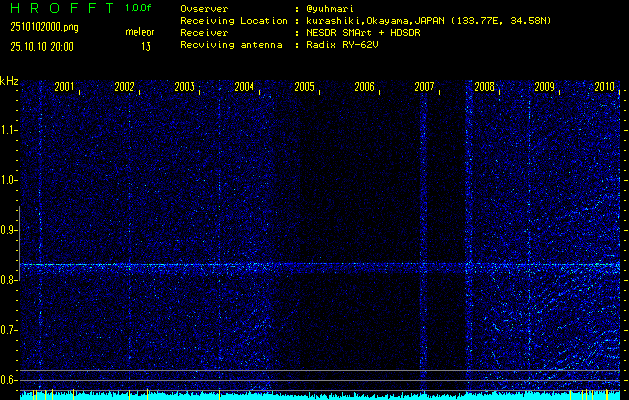Image resolution: width=629 pixels, height=400 pixels.
Task: Click the 0.6 kHz axis label
Action: tap(8, 380)
